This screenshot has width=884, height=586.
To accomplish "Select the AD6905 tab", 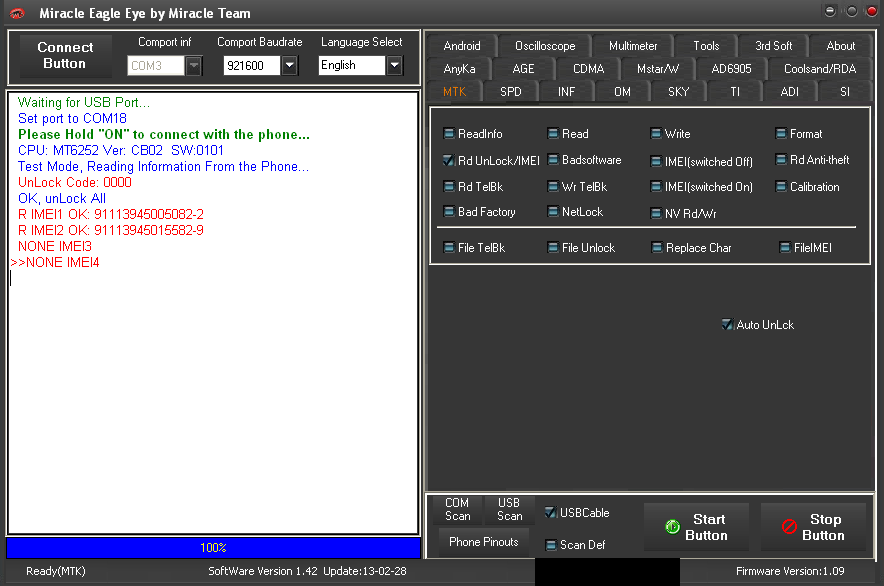I will (731, 69).
